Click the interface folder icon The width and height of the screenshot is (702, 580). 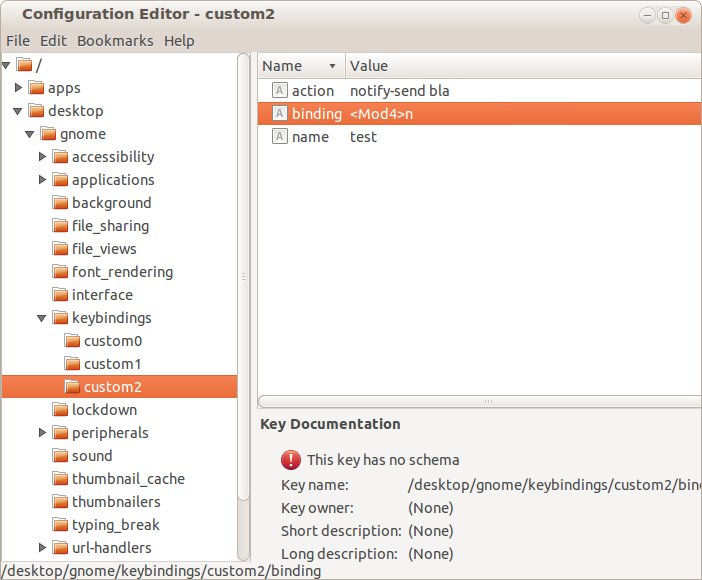coord(60,295)
